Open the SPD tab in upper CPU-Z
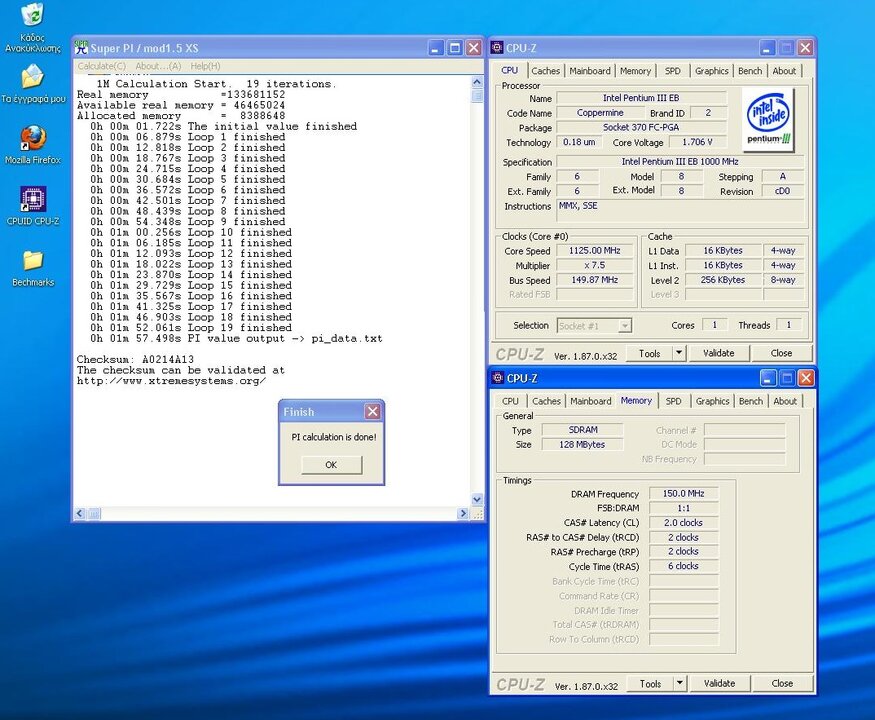Image resolution: width=875 pixels, height=720 pixels. (672, 71)
